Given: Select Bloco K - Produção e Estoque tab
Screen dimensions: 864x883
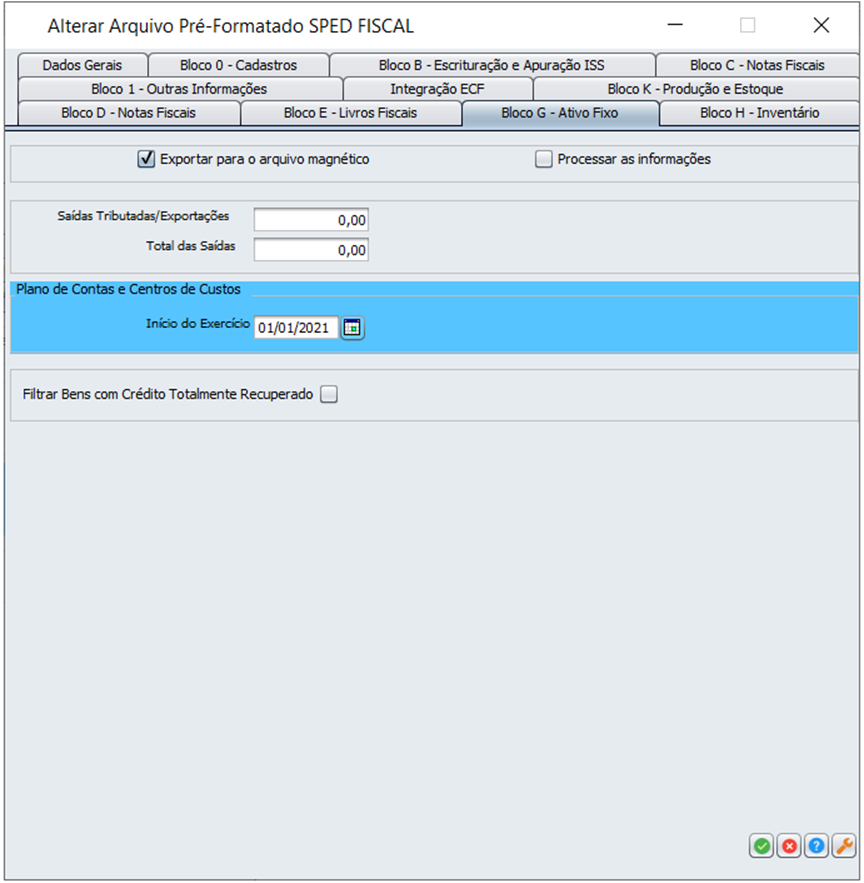Looking at the screenshot, I should point(696,89).
